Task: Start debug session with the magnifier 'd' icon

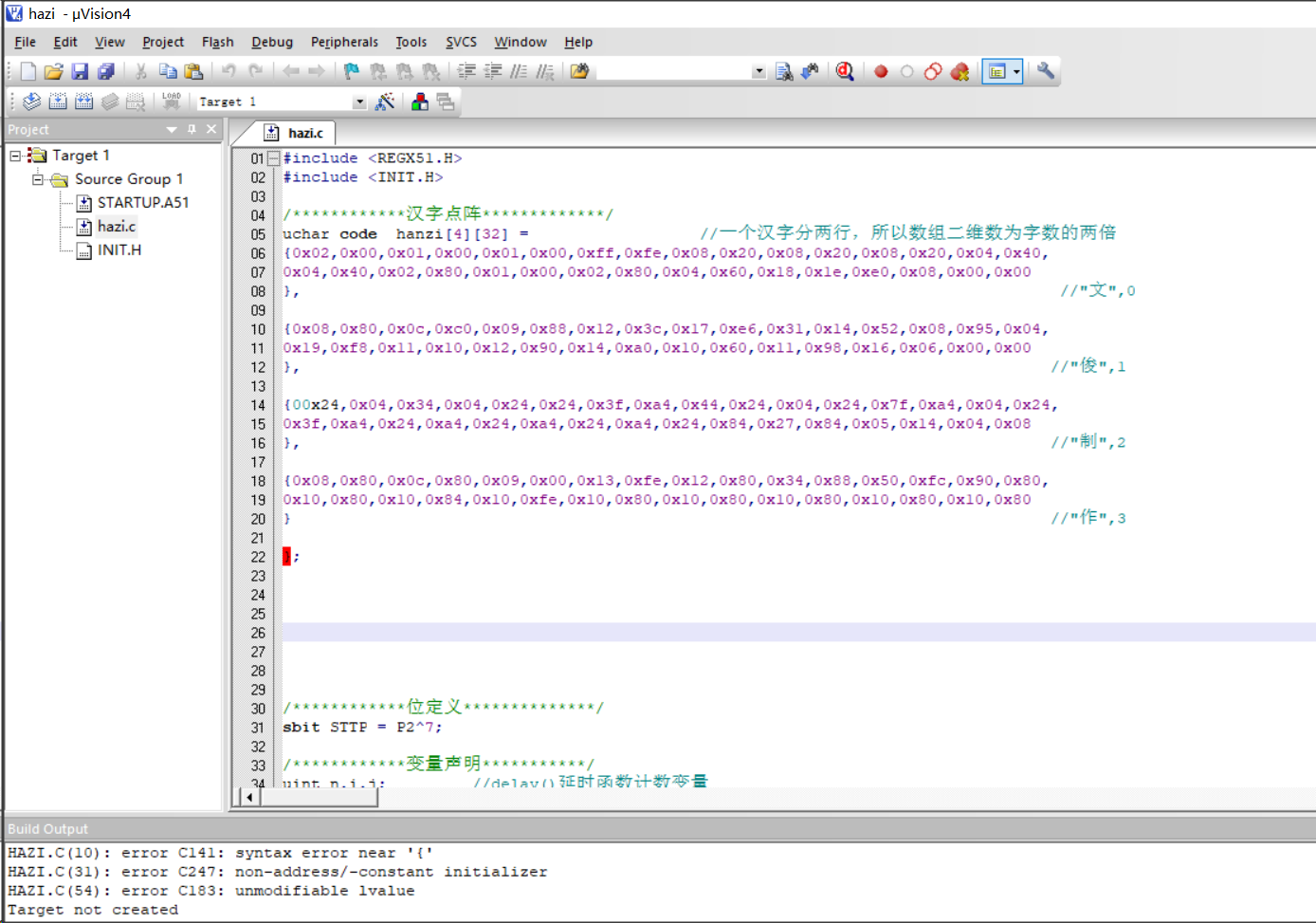Action: (845, 71)
